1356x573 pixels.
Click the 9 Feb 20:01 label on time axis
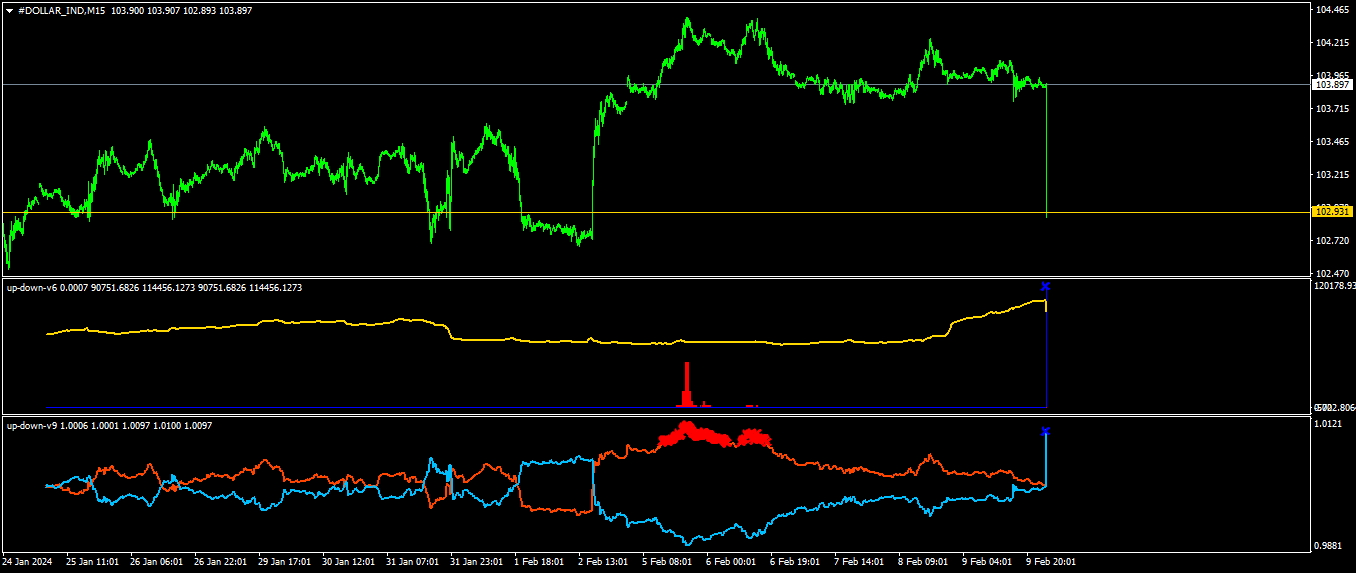(1052, 563)
